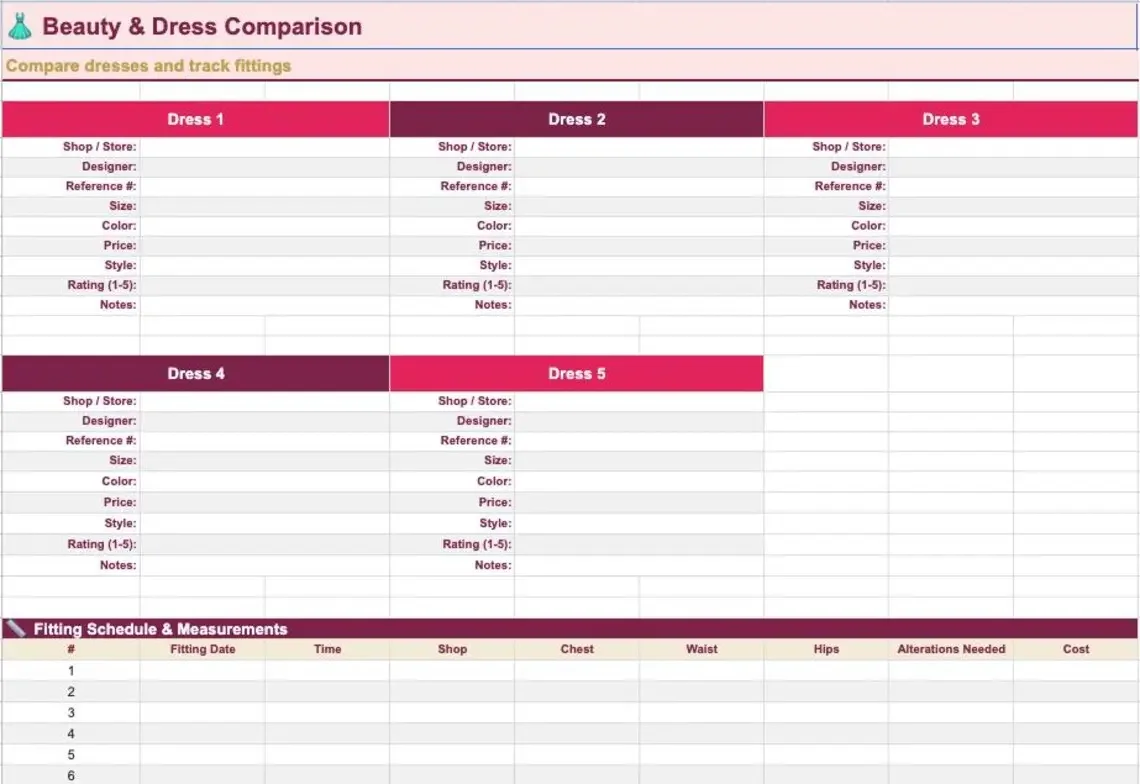Select the Dress 4 header banner
This screenshot has width=1140, height=784.
[195, 372]
